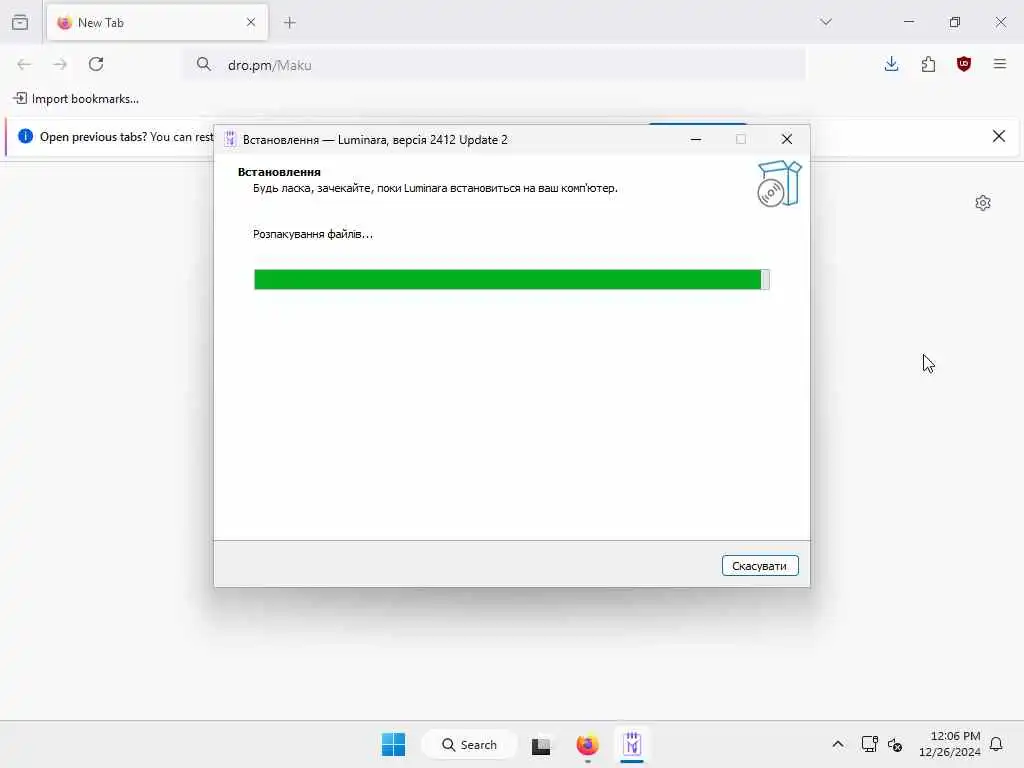Close the Luminara installer dialog
This screenshot has height=768, width=1024.
point(787,139)
